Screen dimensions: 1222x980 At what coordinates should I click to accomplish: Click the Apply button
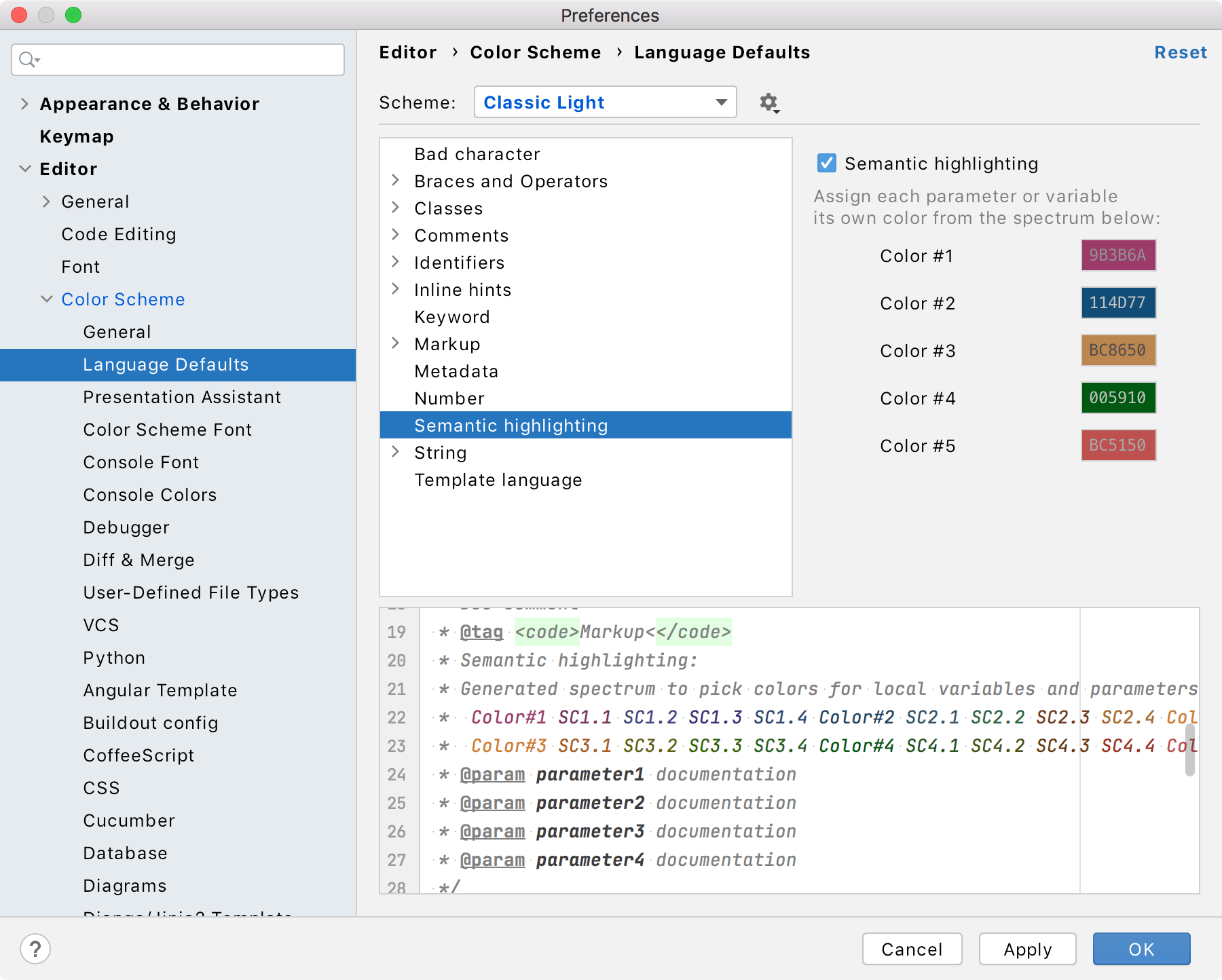click(x=1027, y=949)
